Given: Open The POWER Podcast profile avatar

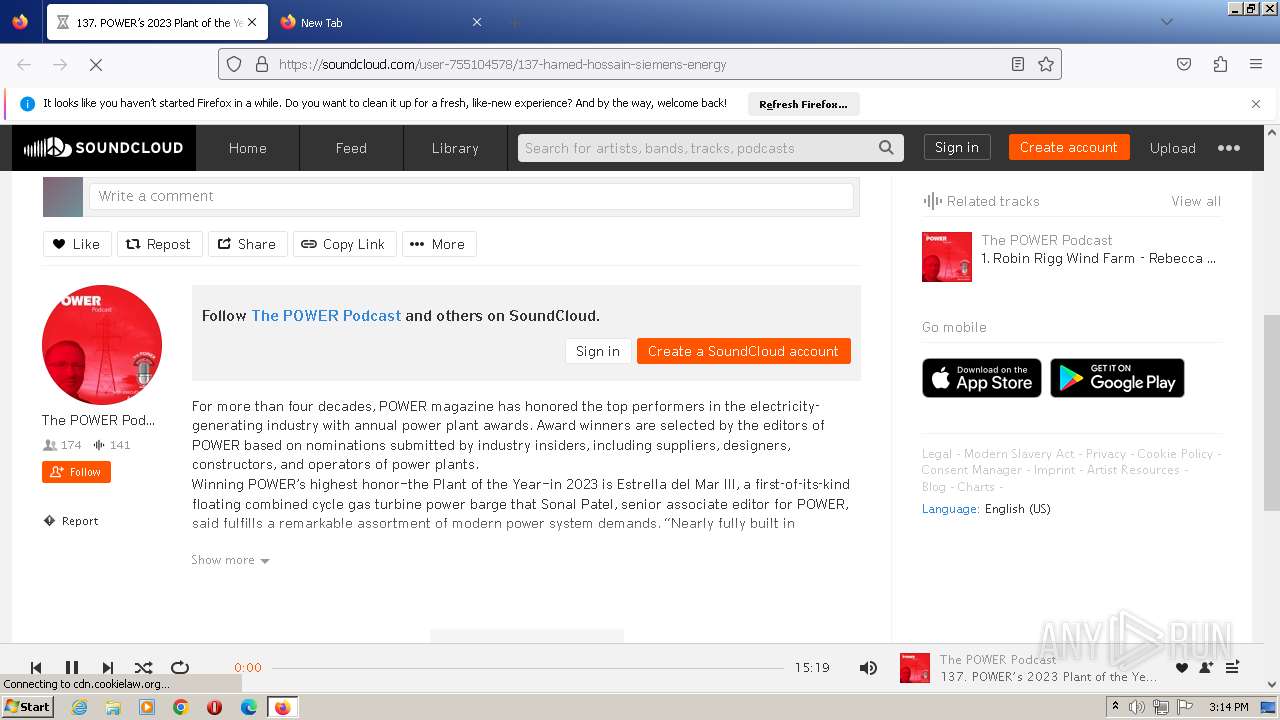Looking at the screenshot, I should tap(102, 345).
